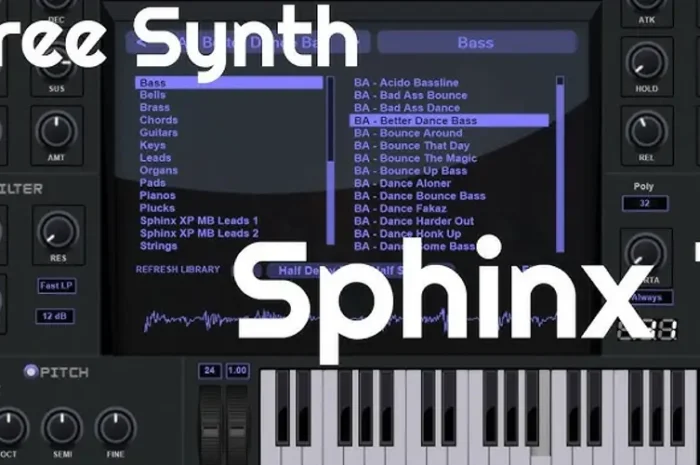The width and height of the screenshot is (700, 465).
Task: Select the Strings category
Action: 158,246
